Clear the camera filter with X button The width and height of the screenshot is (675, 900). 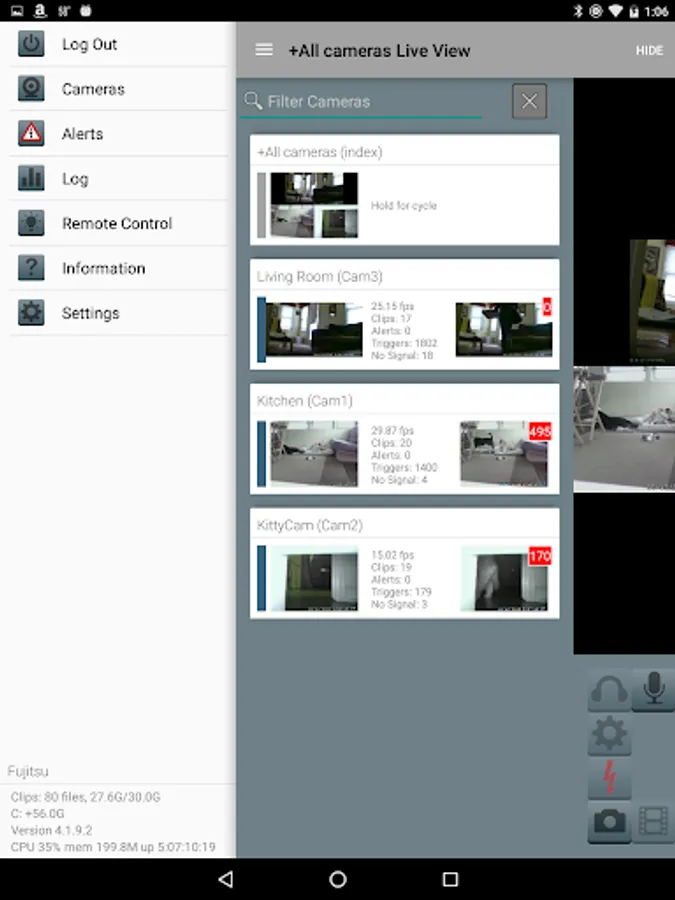529,101
